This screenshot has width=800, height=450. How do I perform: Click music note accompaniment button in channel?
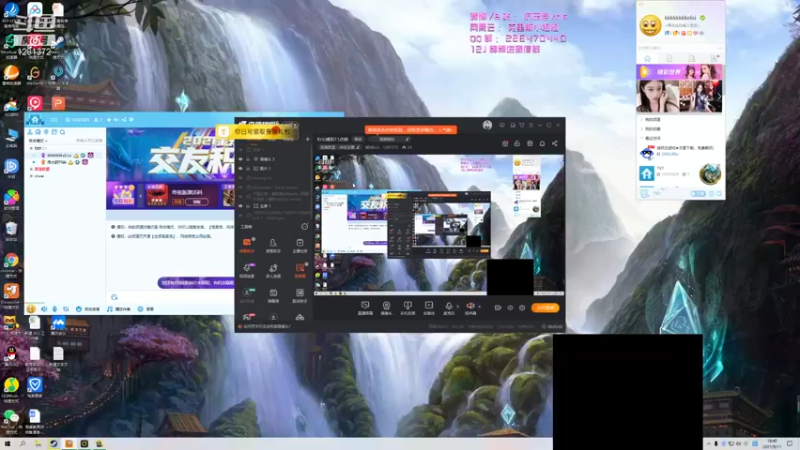[118, 309]
